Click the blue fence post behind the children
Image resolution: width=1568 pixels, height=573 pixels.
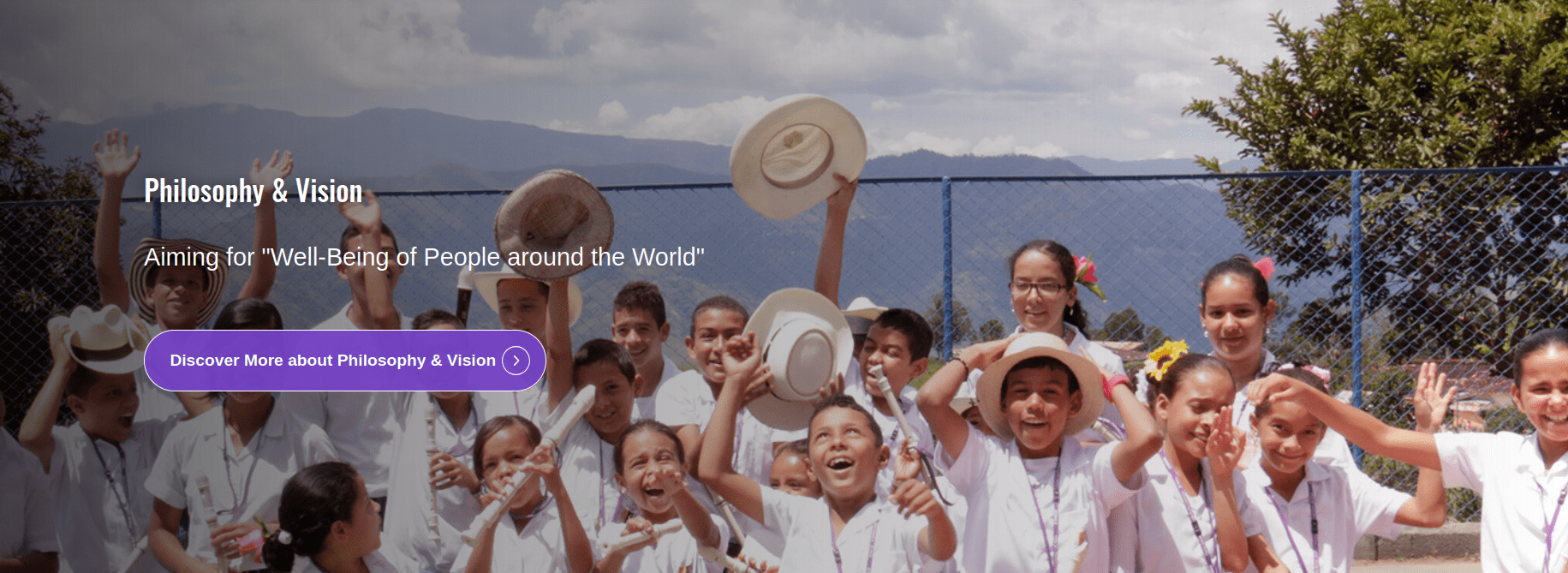tap(946, 266)
